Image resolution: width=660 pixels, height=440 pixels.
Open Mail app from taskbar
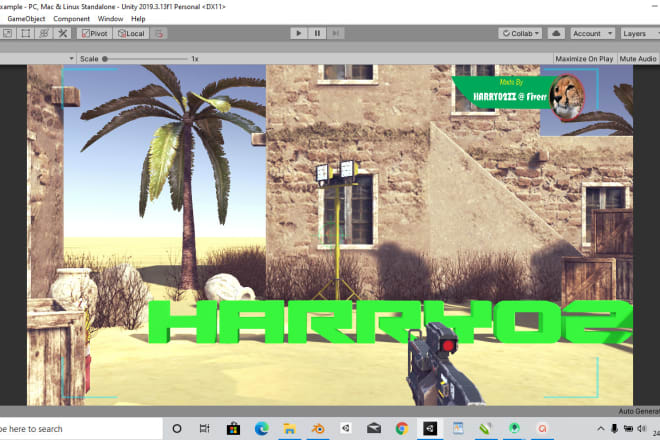(374, 429)
